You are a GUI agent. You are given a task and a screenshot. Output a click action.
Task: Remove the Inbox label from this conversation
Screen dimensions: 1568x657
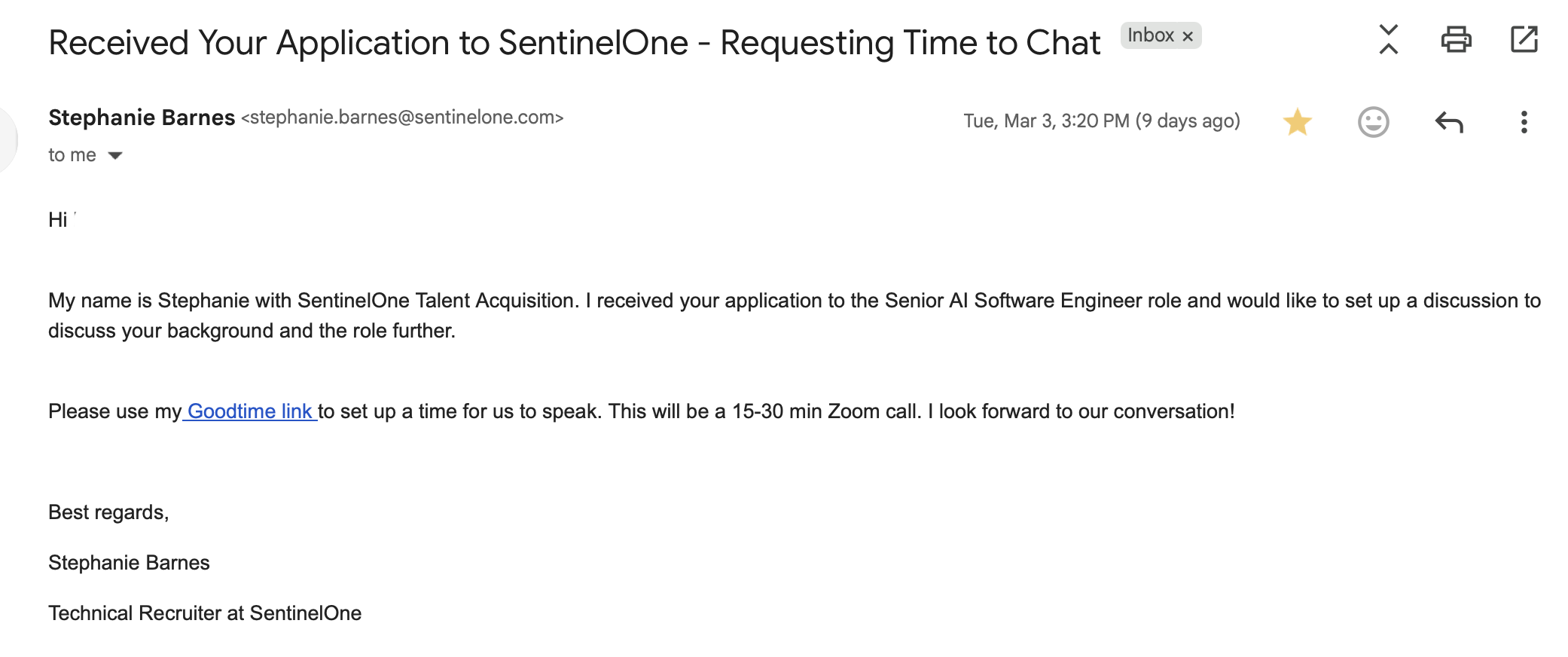pos(1188,35)
